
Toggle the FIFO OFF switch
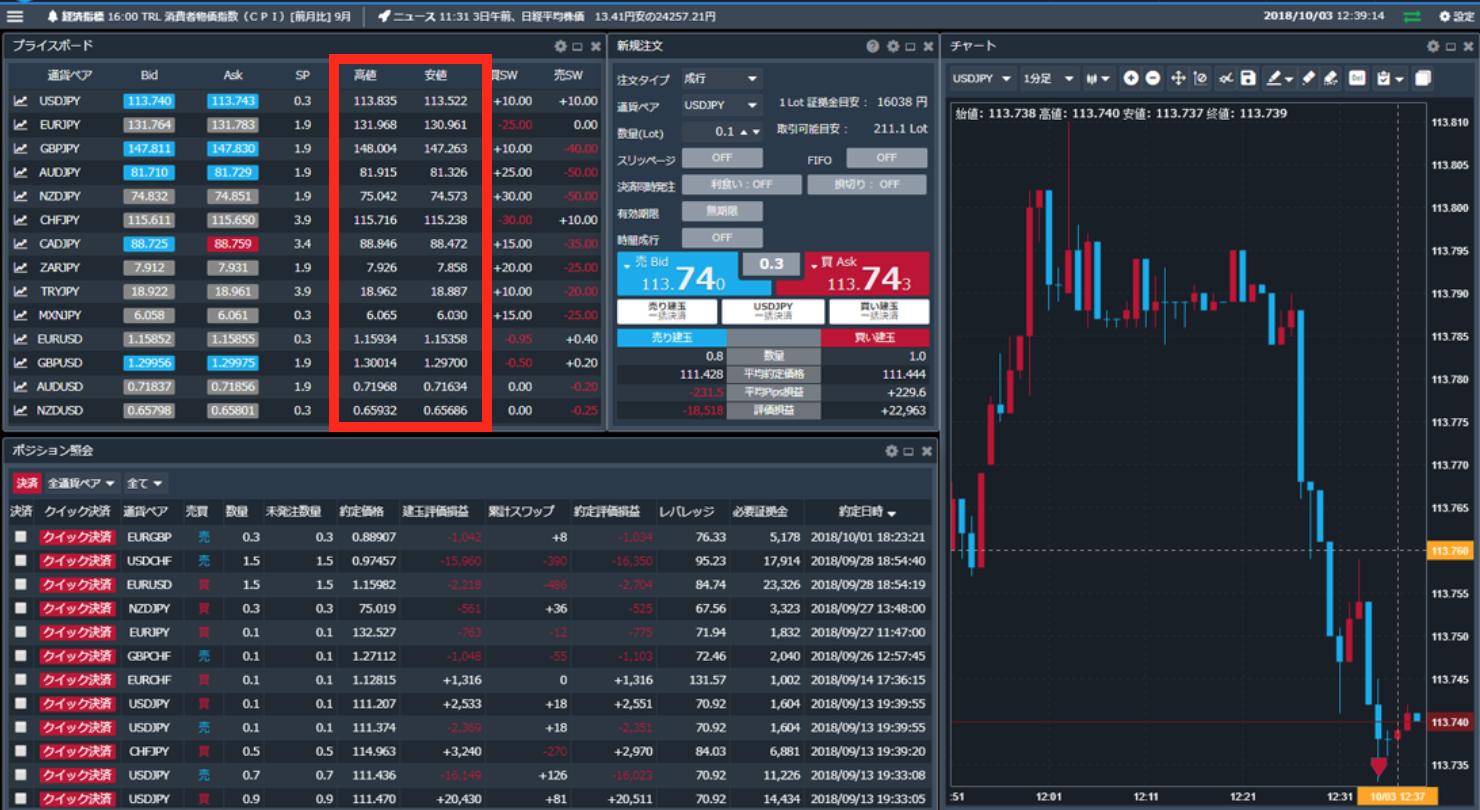pos(886,158)
